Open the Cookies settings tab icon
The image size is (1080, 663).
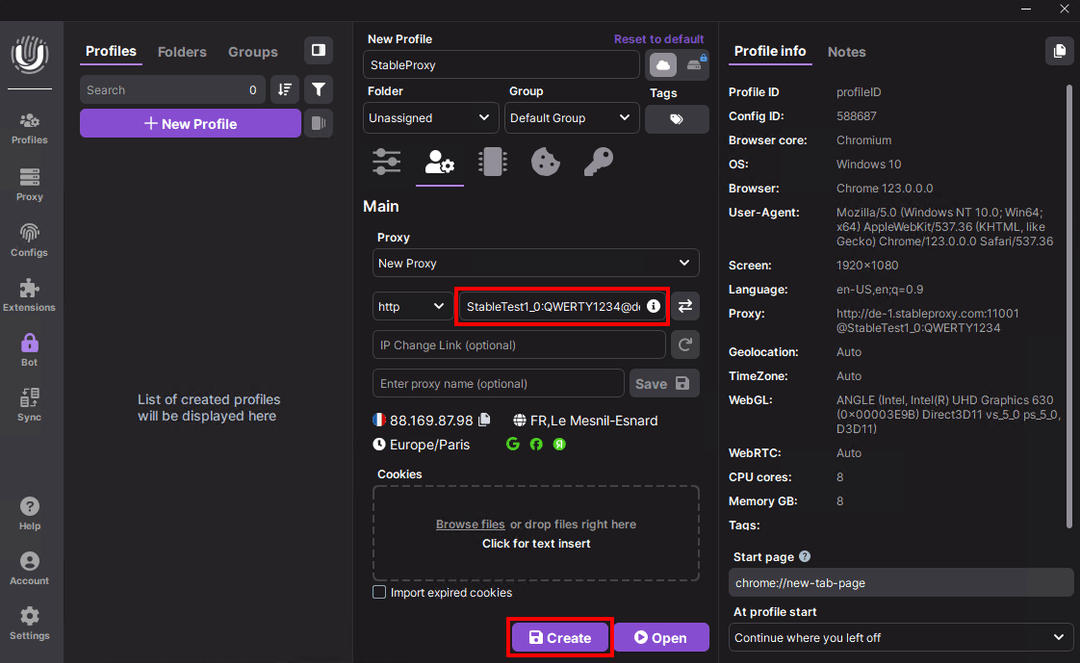pos(545,162)
